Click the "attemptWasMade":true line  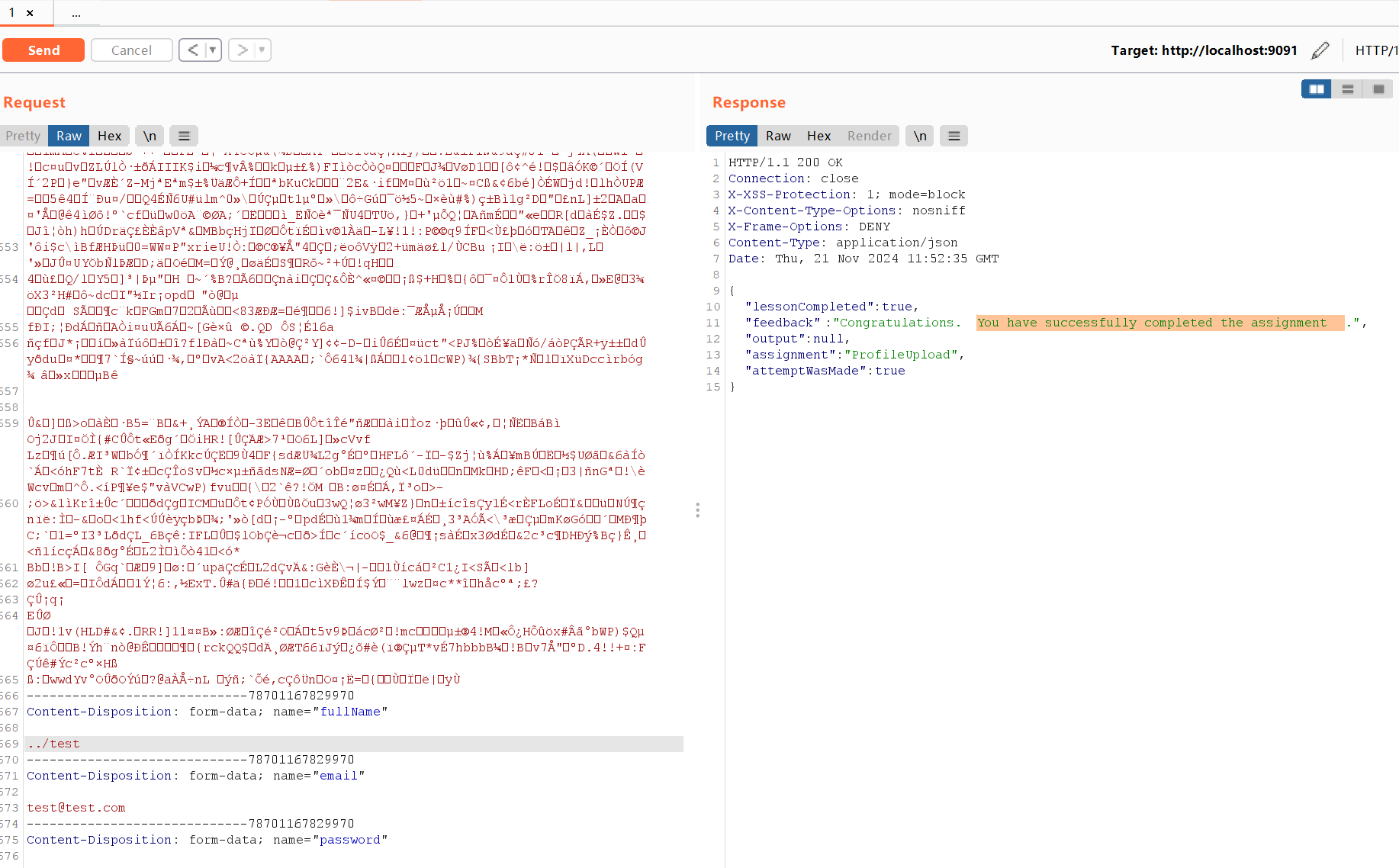click(x=825, y=371)
